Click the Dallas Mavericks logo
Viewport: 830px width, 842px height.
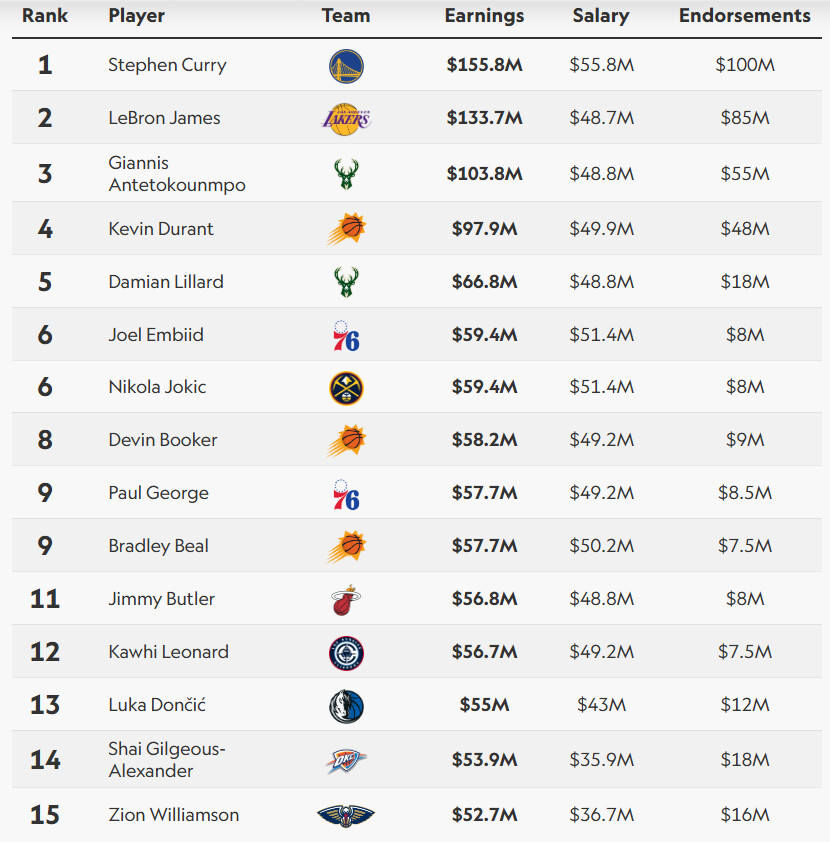pos(346,706)
